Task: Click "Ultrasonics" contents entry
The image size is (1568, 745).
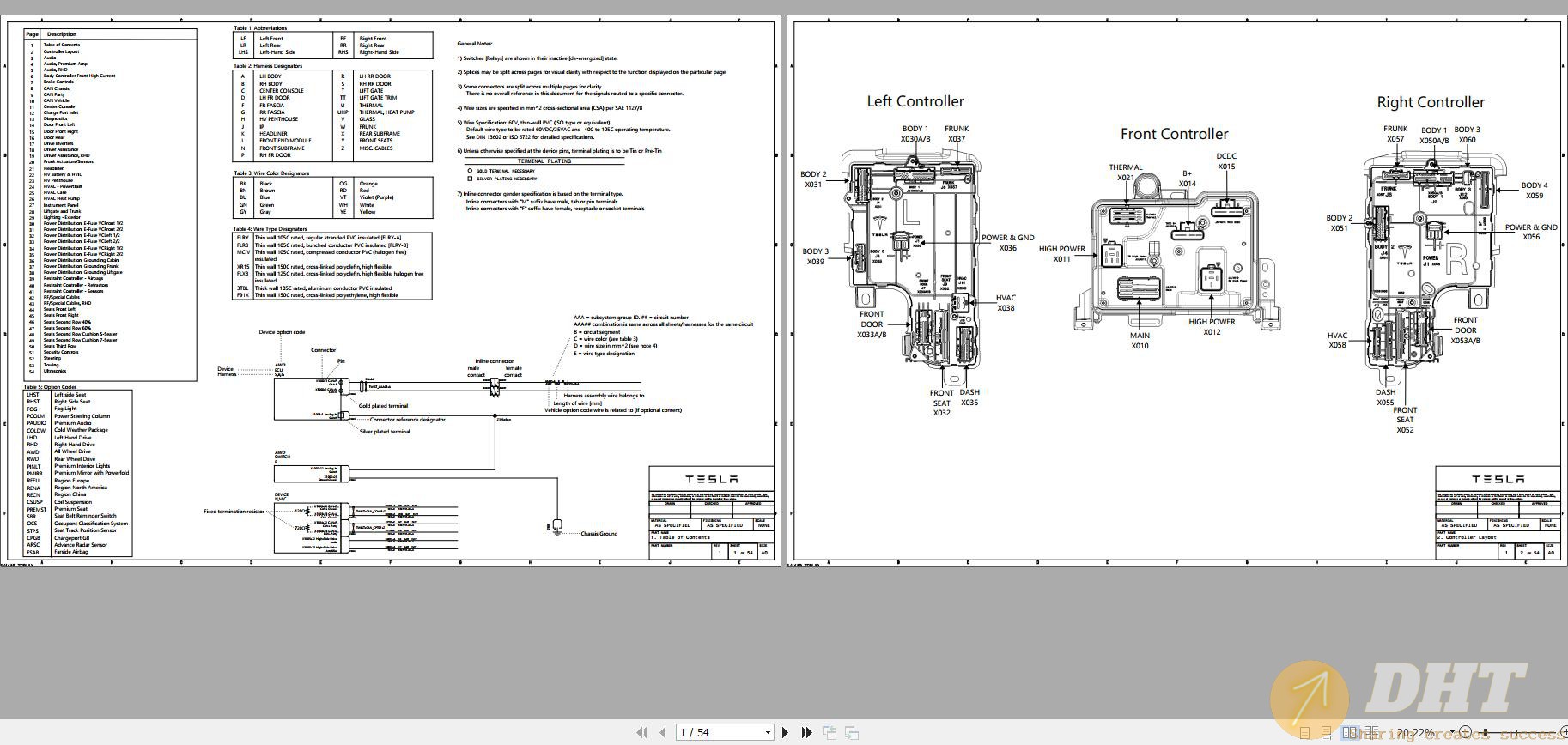Action: tap(54, 371)
